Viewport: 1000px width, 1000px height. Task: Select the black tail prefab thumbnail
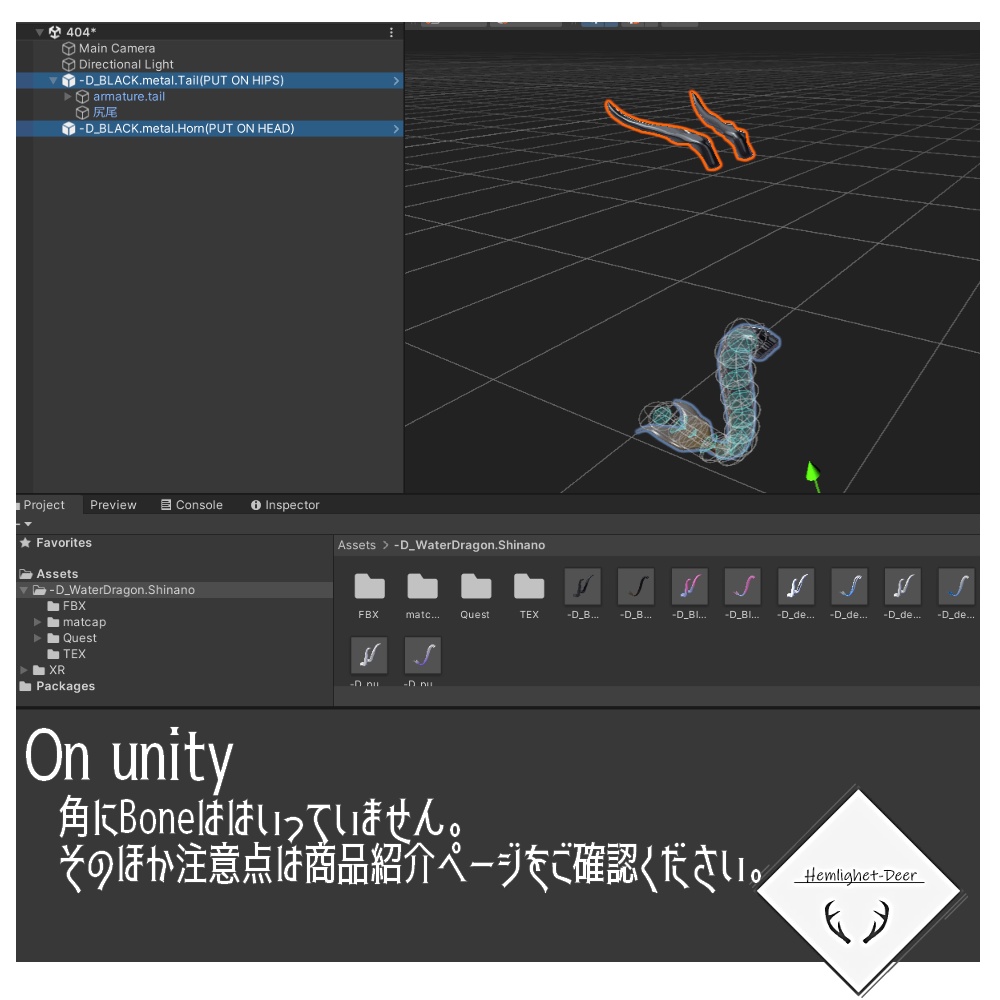pyautogui.click(x=636, y=586)
